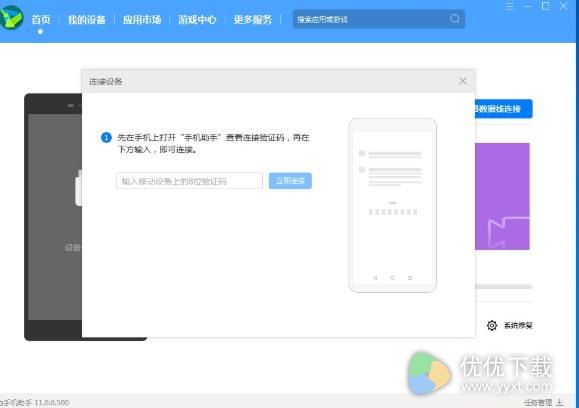Screen dimensions: 579x408
Task: Click the system repair gear icon
Action: tap(492, 325)
